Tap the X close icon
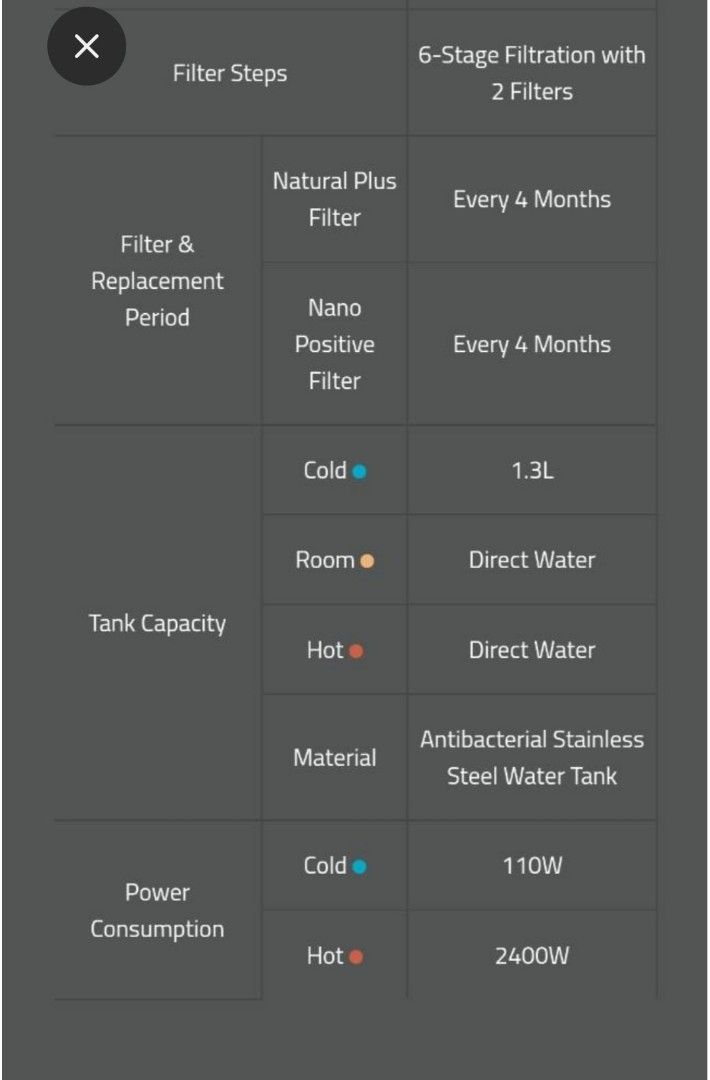This screenshot has width=710, height=1080. point(86,46)
